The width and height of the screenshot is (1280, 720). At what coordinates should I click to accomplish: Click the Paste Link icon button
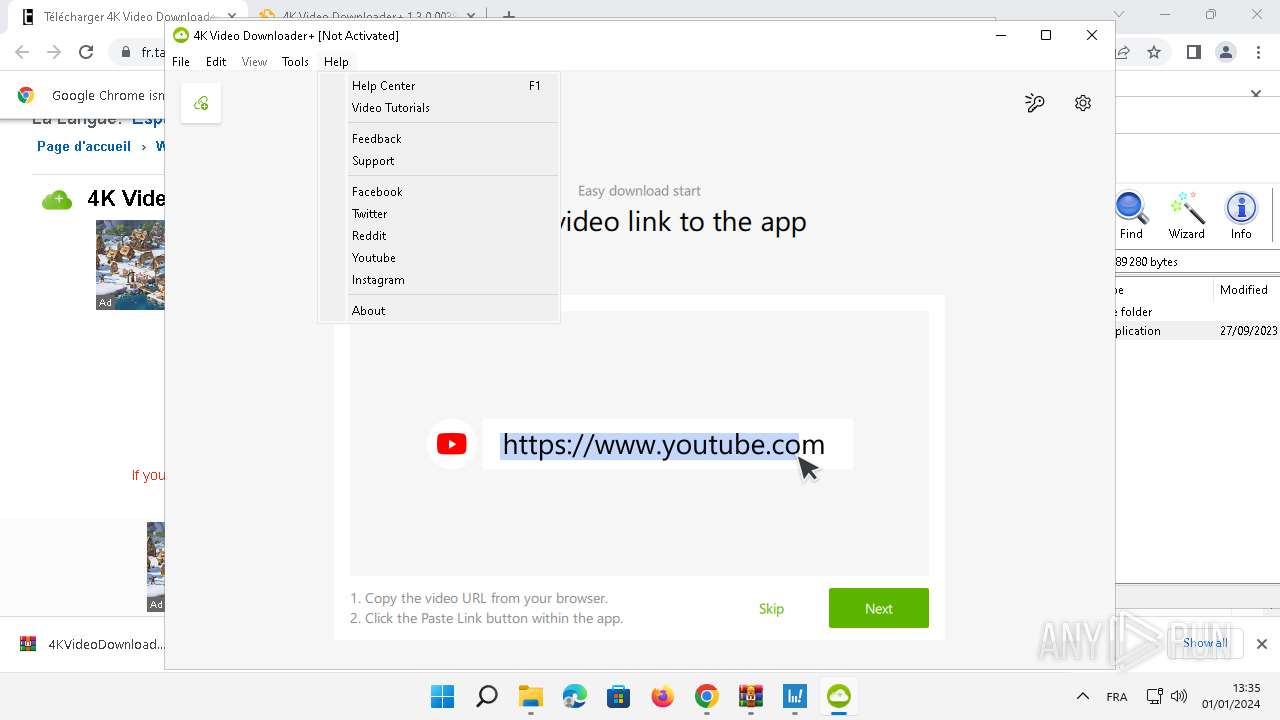coord(201,103)
